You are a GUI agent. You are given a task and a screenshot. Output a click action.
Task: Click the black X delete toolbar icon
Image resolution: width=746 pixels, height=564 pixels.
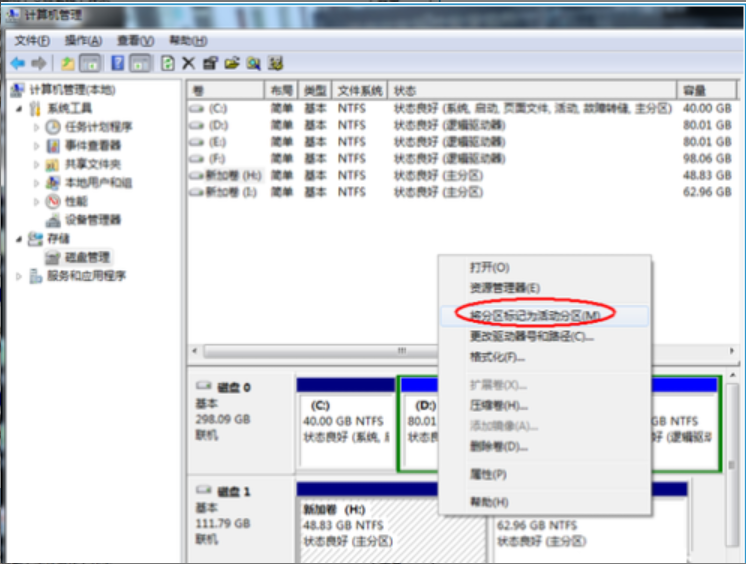tap(188, 63)
